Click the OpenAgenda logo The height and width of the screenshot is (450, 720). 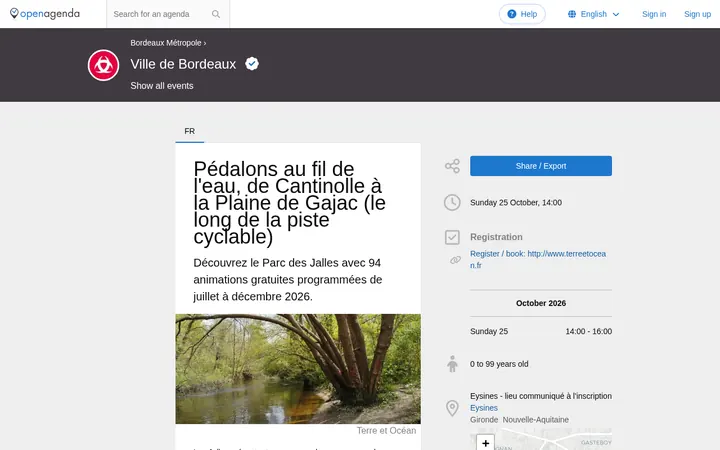pos(45,14)
